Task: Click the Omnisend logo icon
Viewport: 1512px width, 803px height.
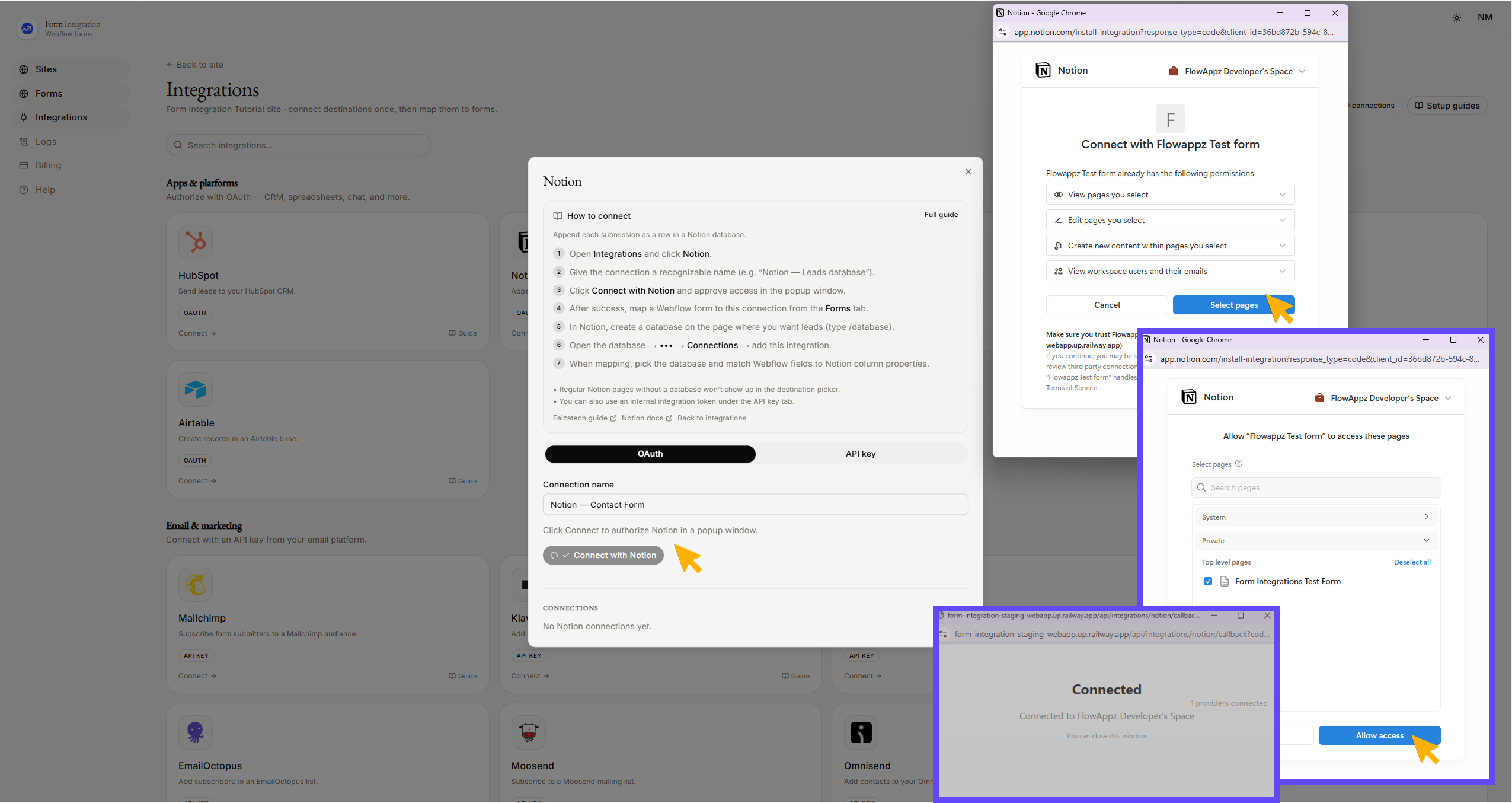Action: point(861,732)
